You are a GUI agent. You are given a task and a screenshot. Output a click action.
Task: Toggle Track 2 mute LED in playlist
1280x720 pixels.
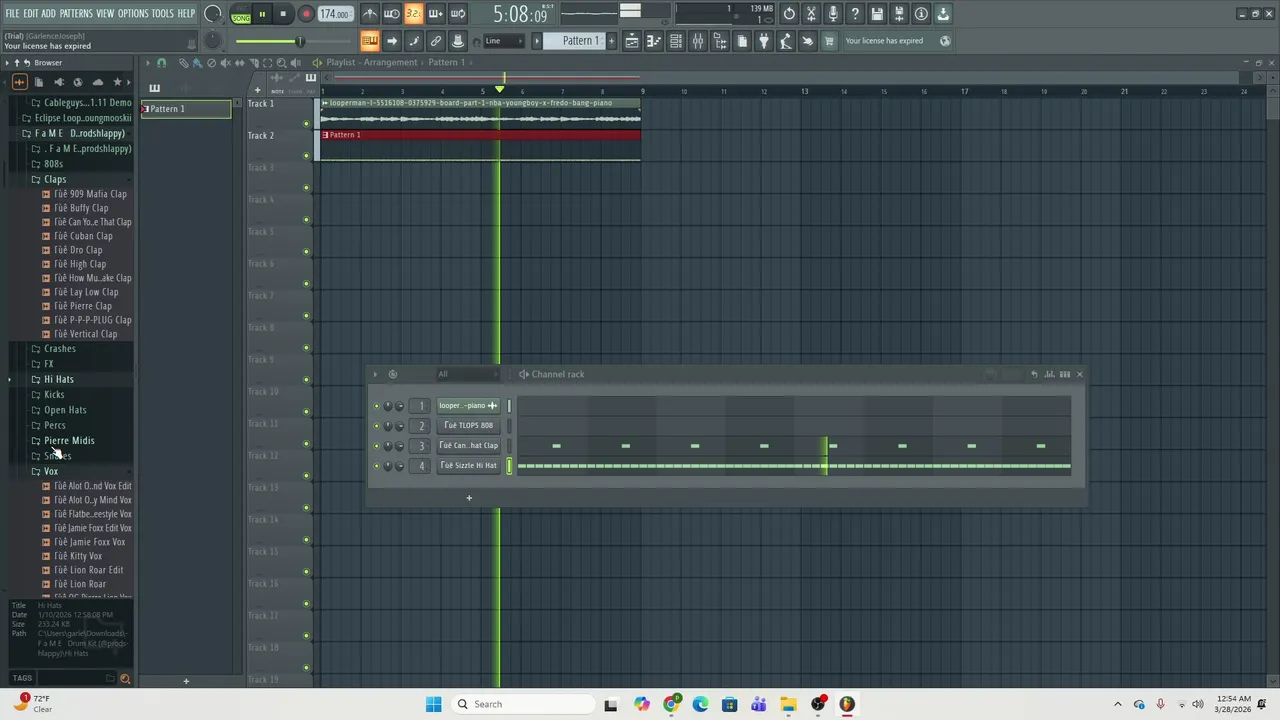[x=306, y=156]
